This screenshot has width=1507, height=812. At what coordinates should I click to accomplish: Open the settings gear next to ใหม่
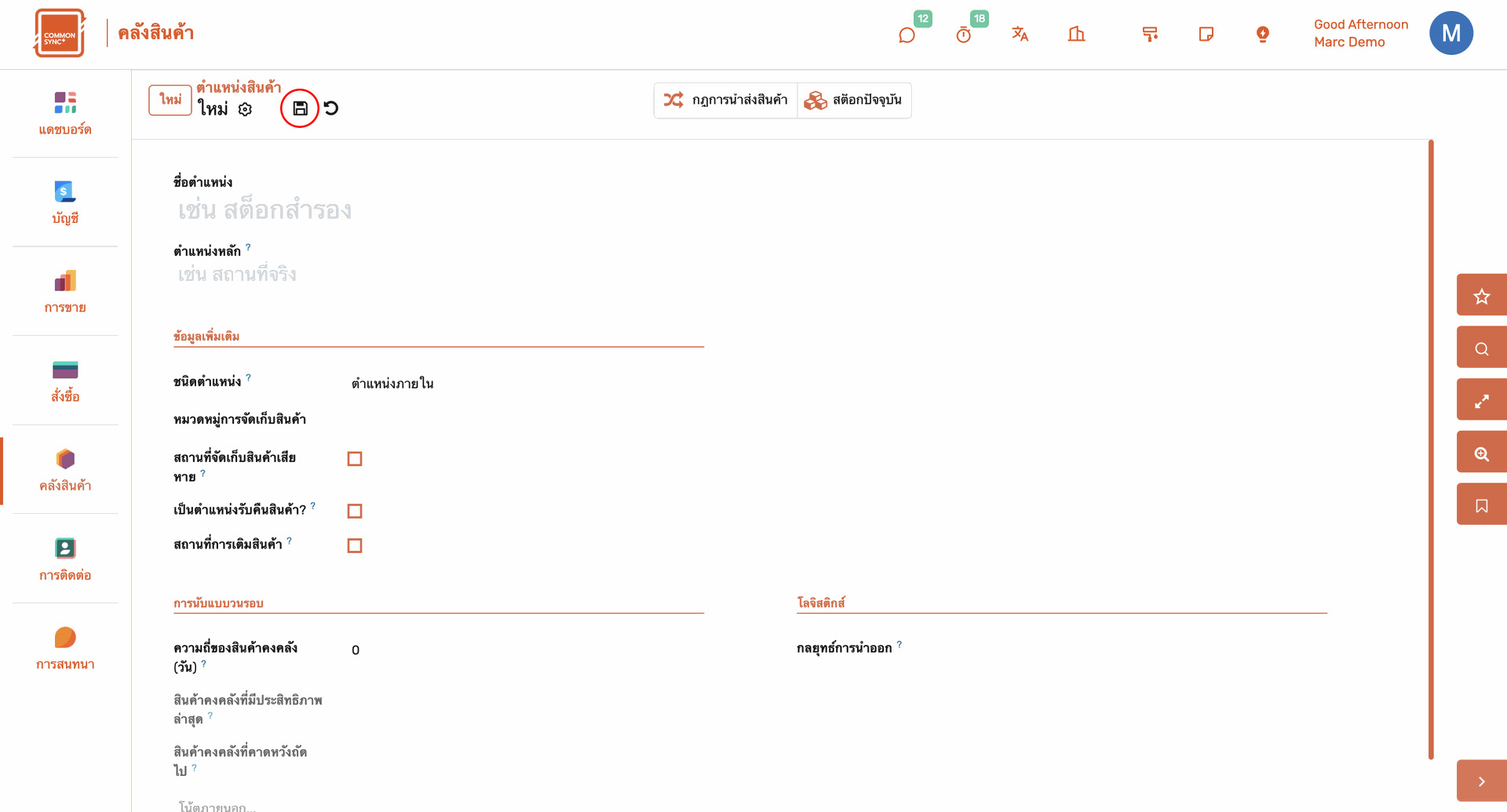tap(245, 110)
